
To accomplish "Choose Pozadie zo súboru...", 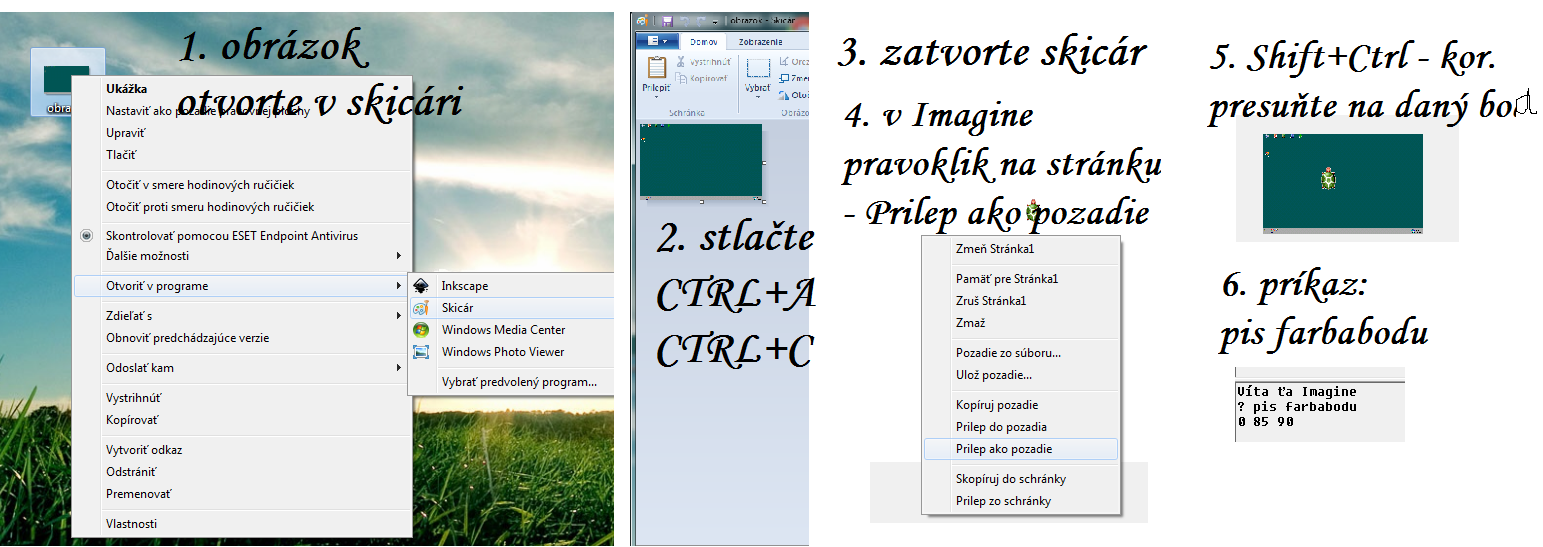I will (1009, 353).
